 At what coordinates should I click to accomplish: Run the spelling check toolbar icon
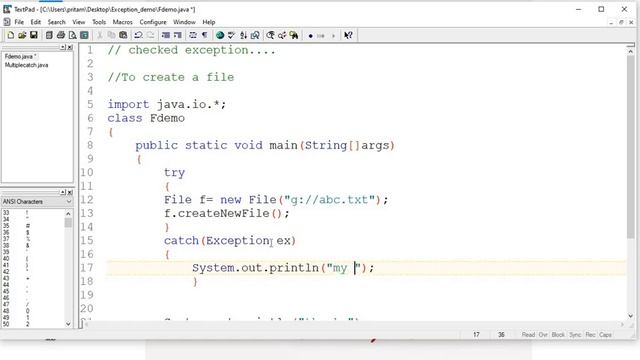[231, 36]
